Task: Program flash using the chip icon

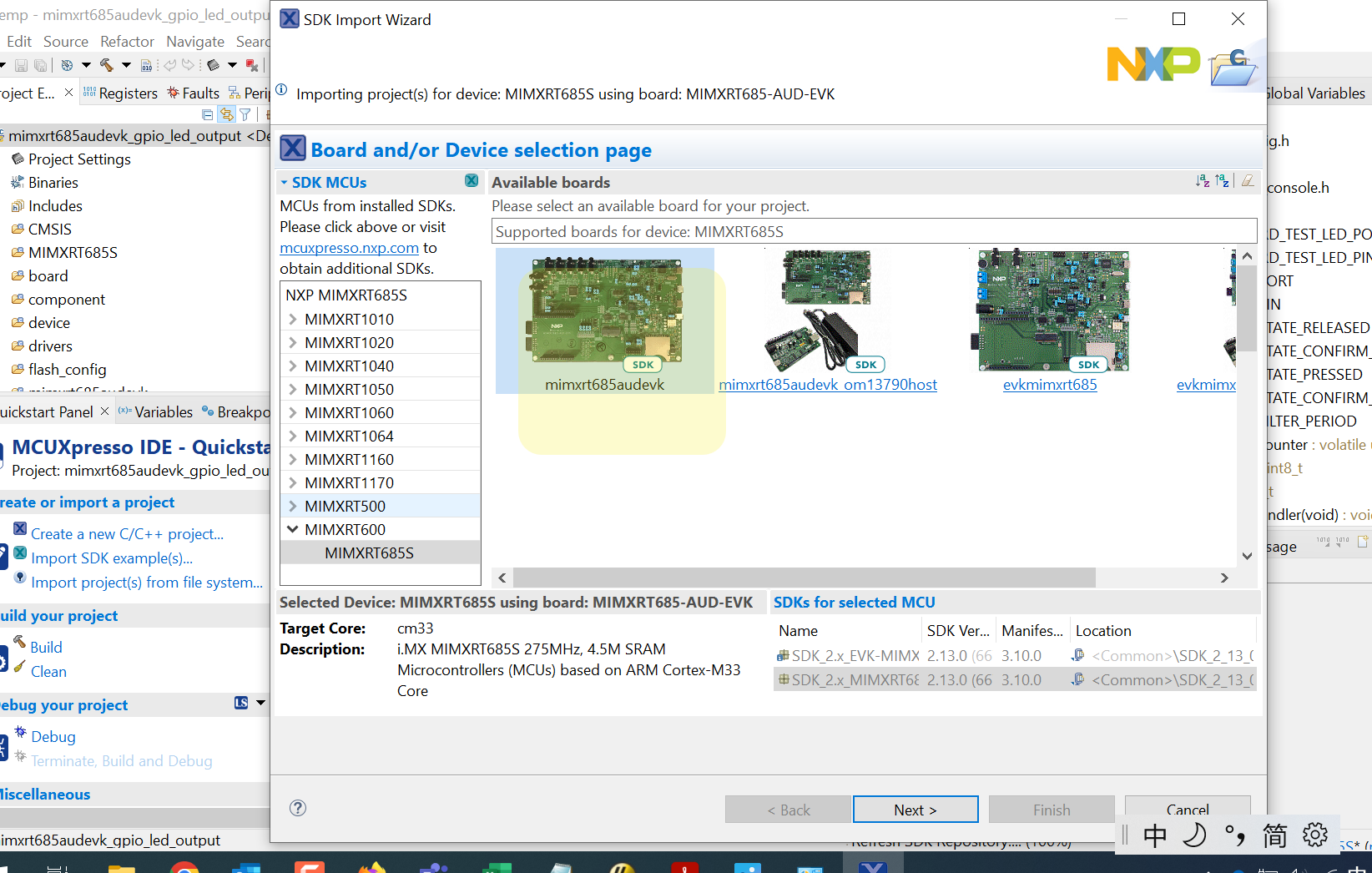Action: click(212, 65)
